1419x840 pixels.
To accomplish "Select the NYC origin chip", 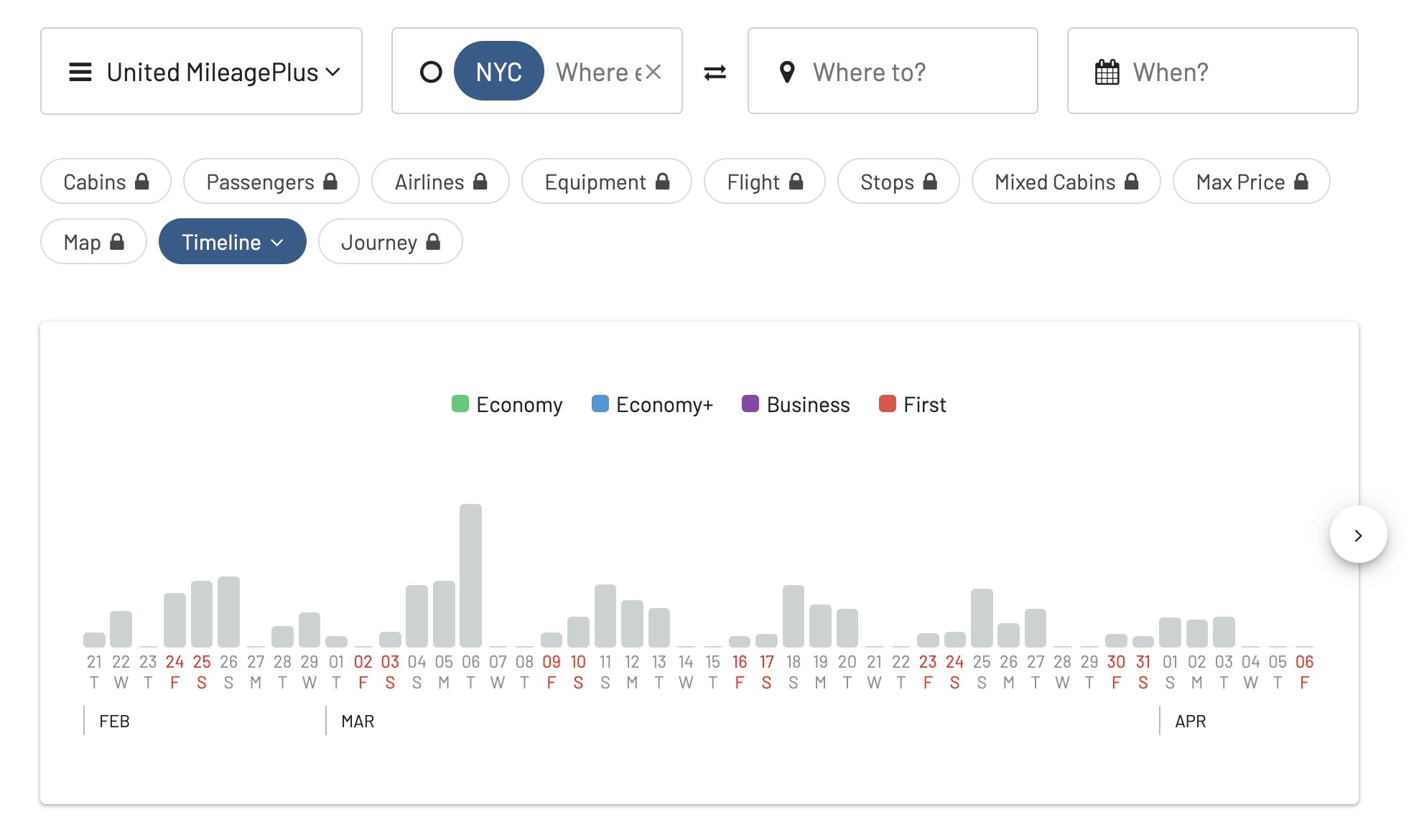I will pyautogui.click(x=499, y=71).
